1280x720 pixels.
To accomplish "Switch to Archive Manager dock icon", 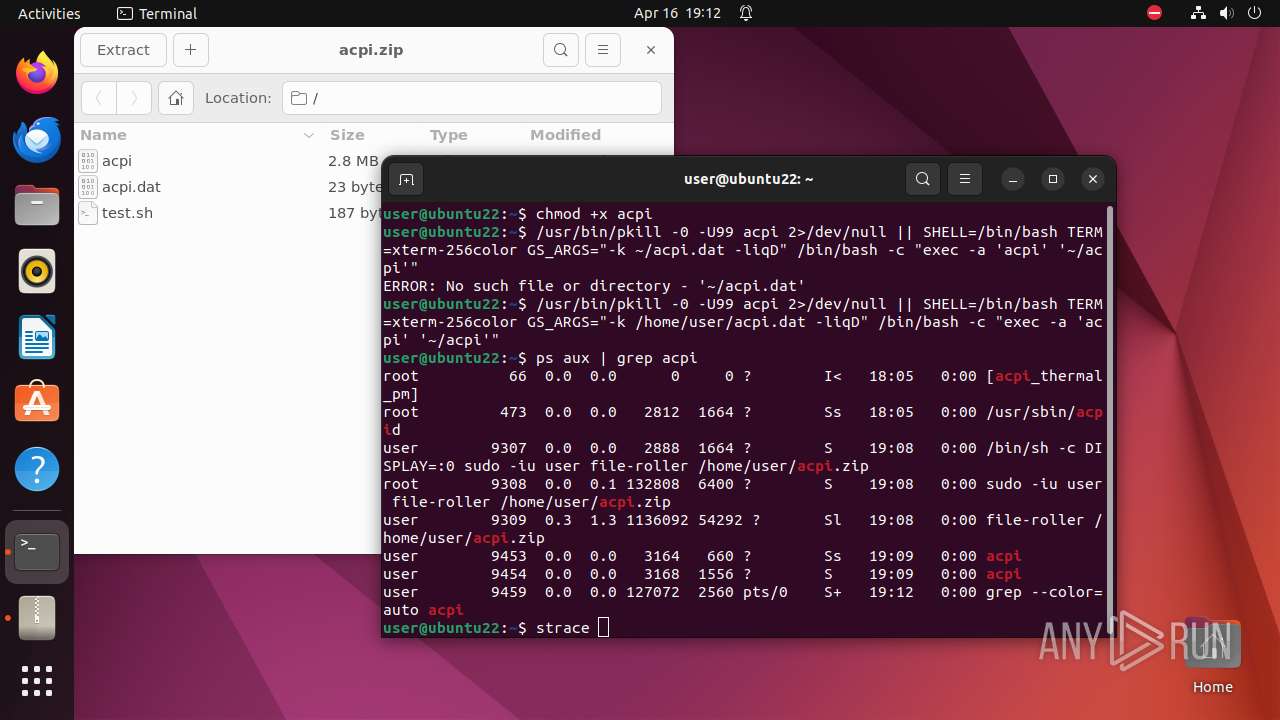I will pos(37,618).
